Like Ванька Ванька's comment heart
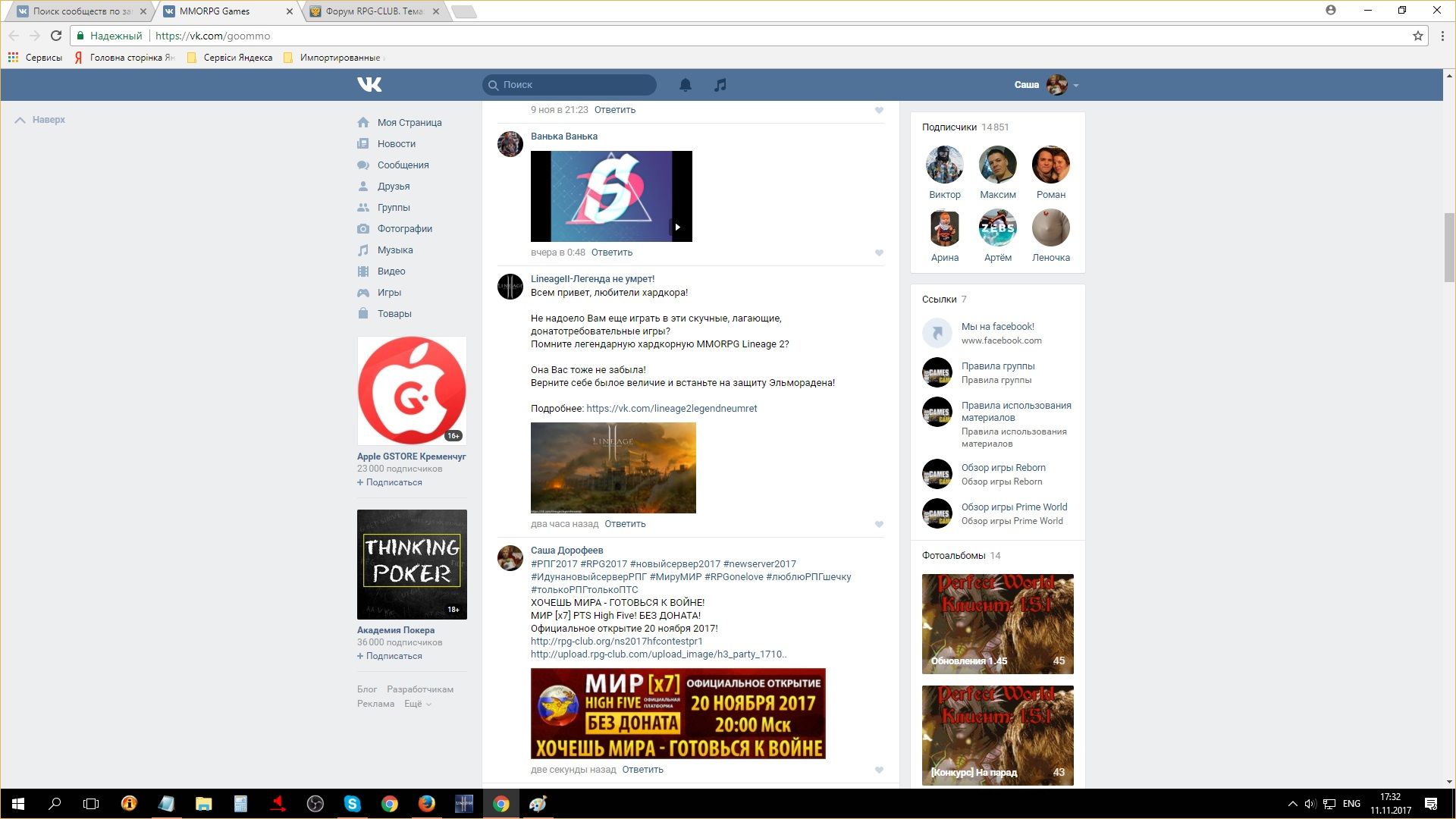The width and height of the screenshot is (1456, 819). click(x=879, y=253)
